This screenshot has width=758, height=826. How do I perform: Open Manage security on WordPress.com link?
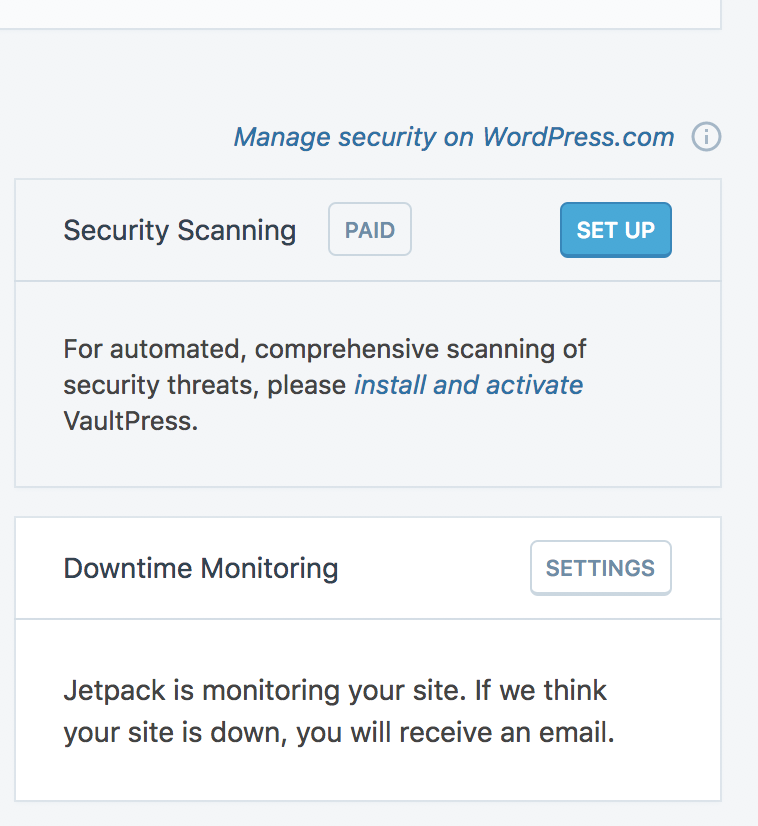coord(454,137)
